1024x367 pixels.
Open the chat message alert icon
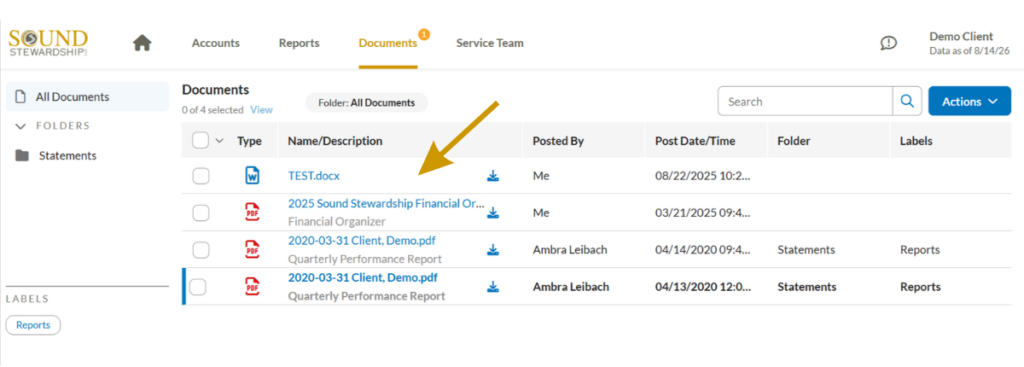[x=888, y=43]
